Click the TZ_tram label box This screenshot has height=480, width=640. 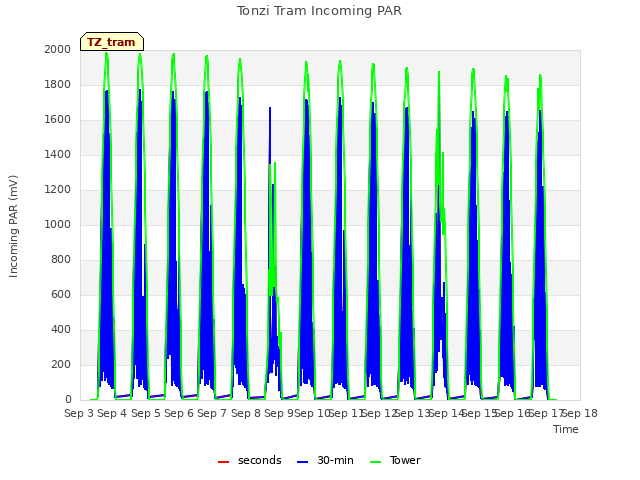111,42
